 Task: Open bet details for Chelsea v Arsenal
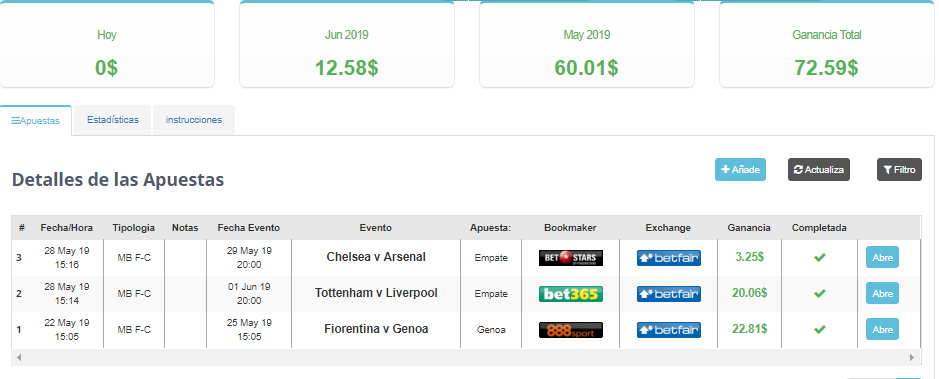click(882, 257)
